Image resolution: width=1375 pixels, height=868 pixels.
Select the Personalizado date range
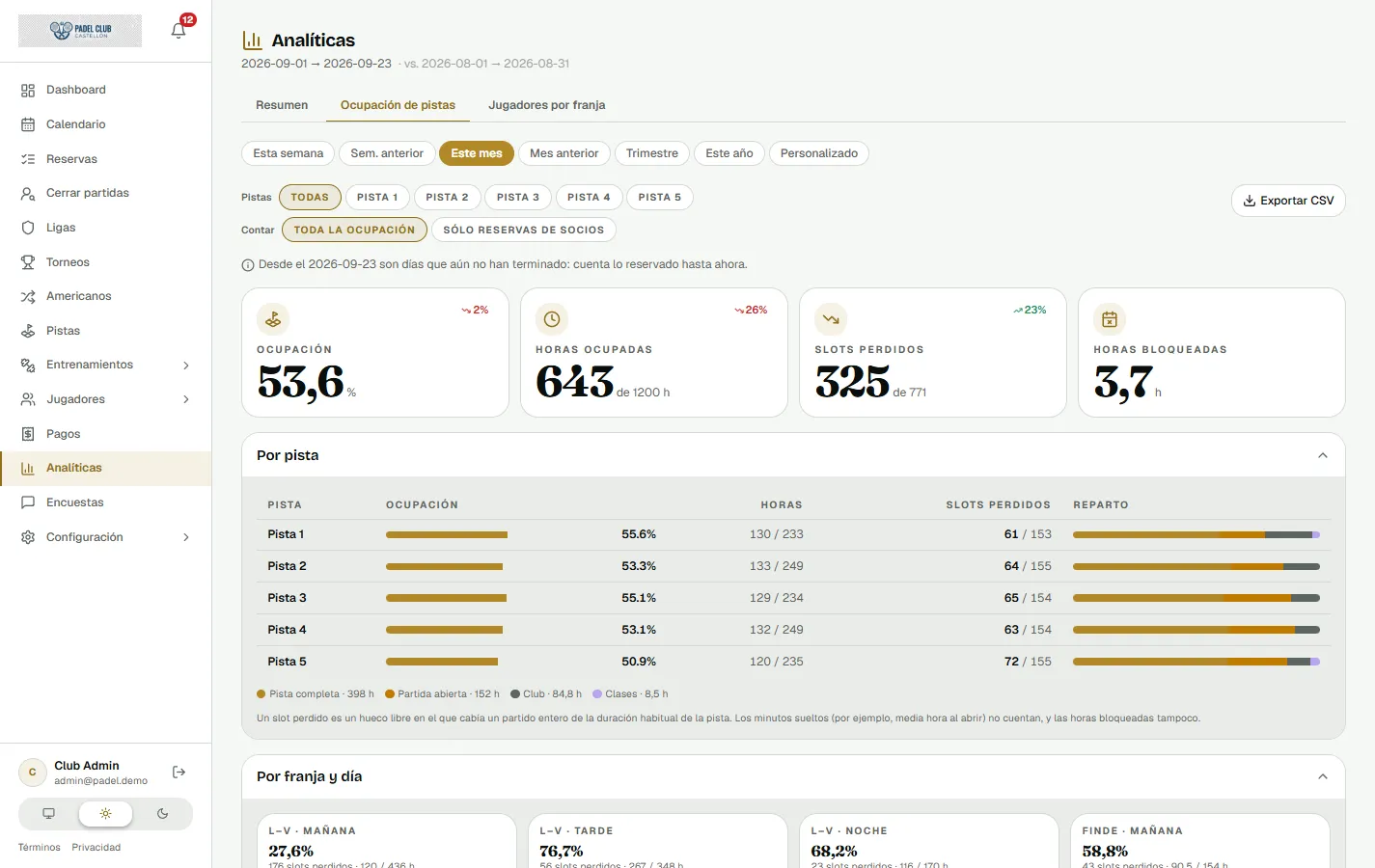[x=819, y=153]
